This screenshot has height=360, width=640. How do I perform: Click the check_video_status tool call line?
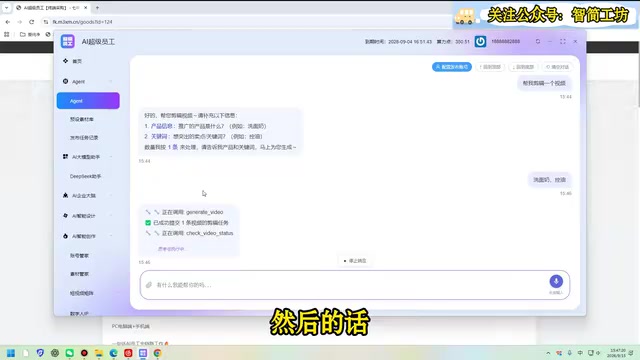tap(189, 233)
